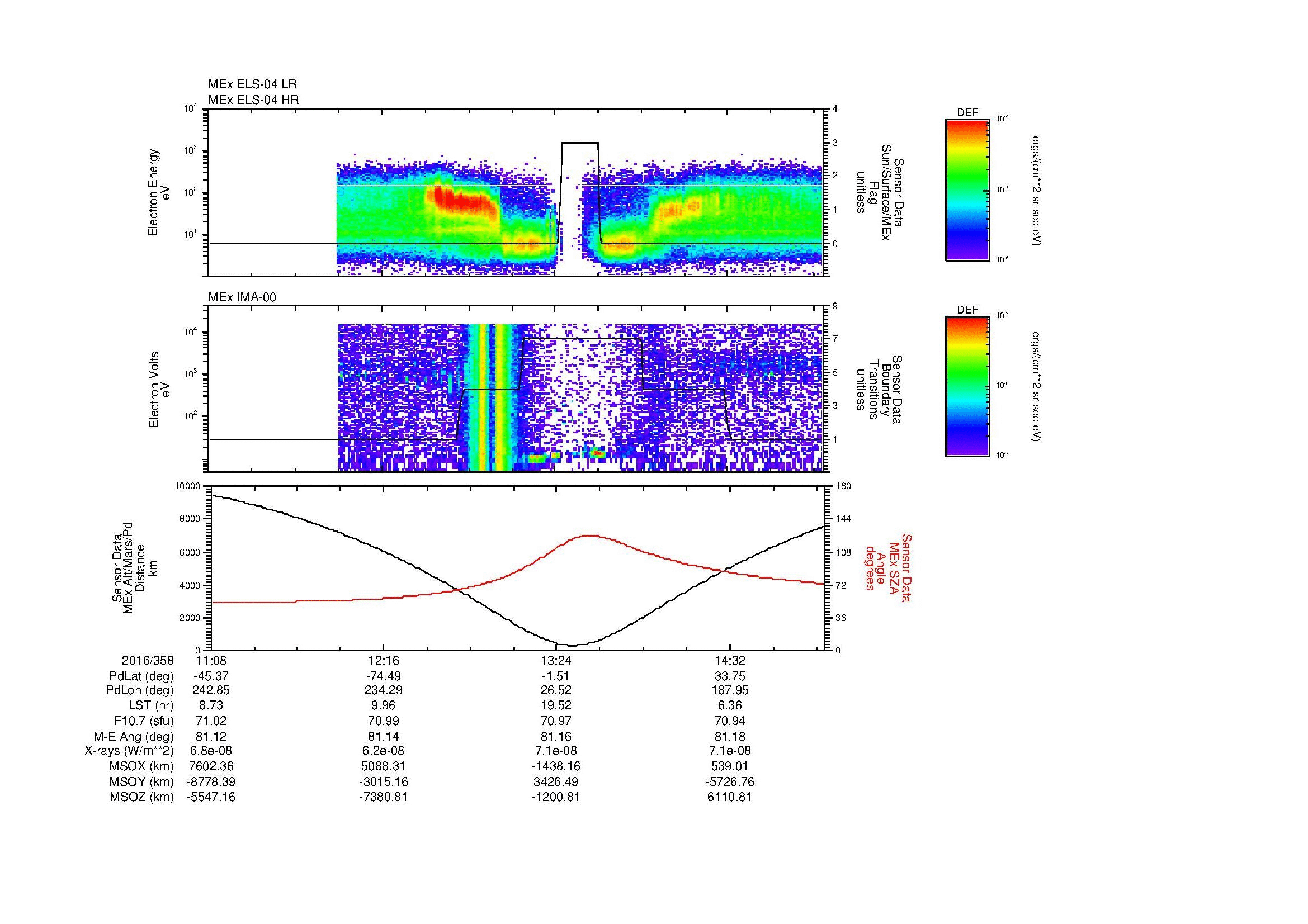Click LST value 19.52
The image size is (1308, 924).
556,705
